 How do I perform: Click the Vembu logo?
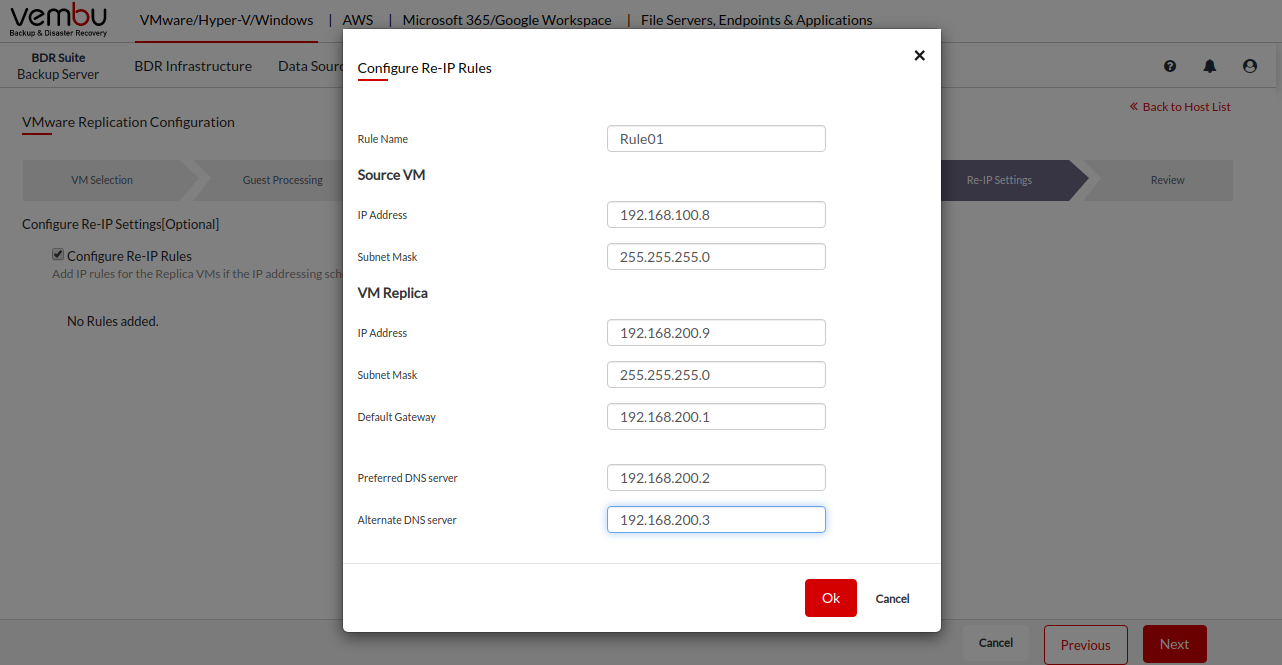59,20
